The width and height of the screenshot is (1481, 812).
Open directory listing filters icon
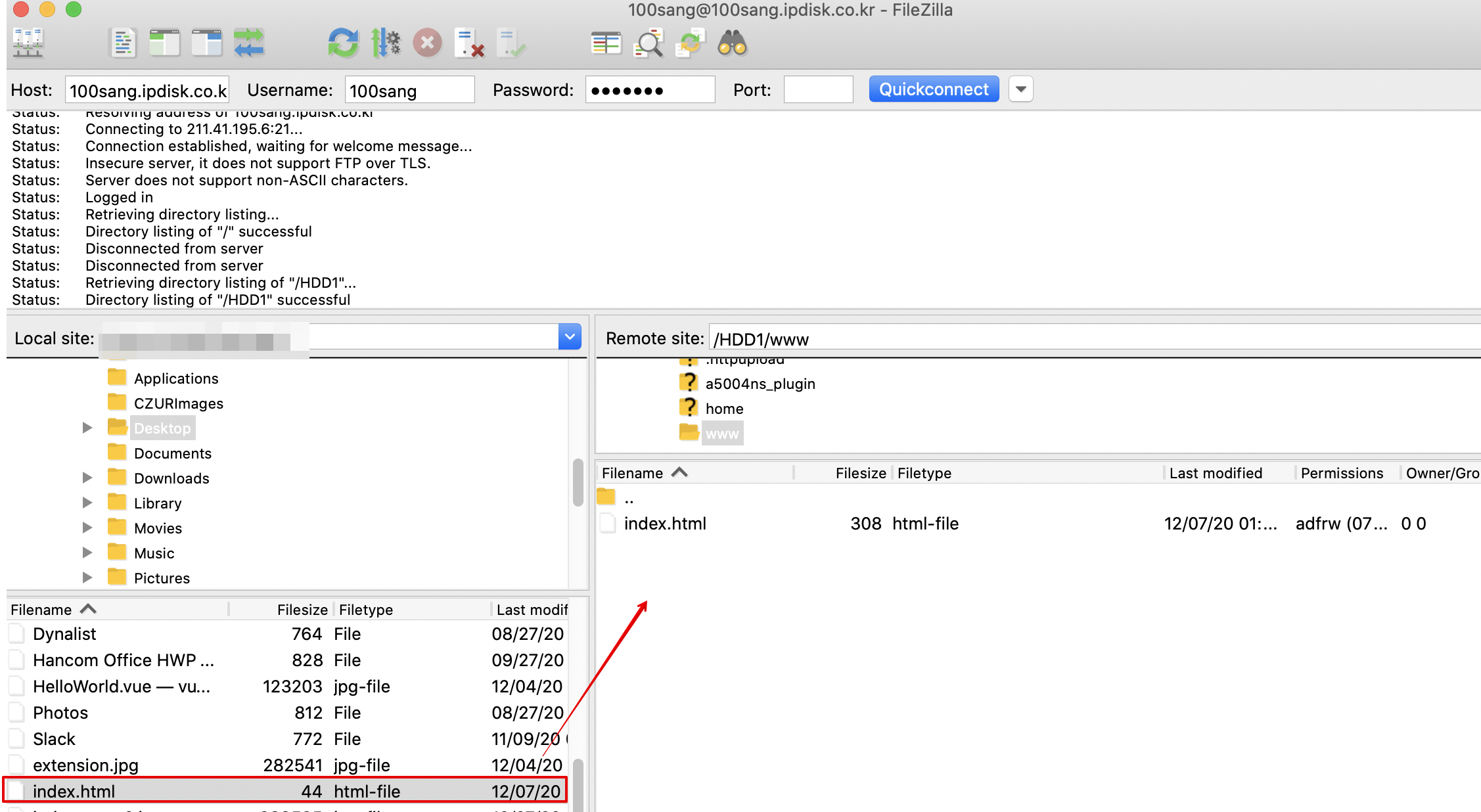(x=606, y=43)
